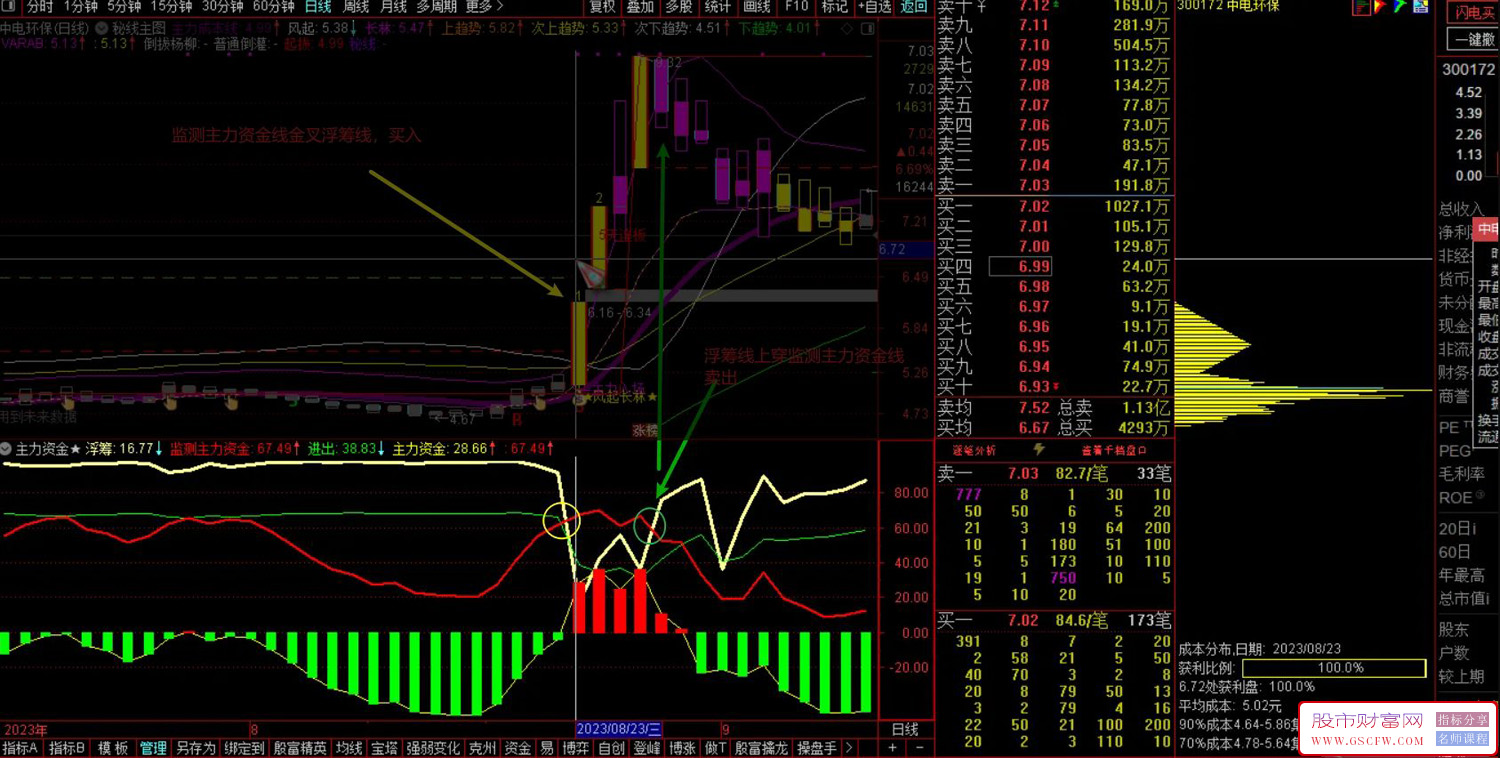The width and height of the screenshot is (1500, 758).
Task: Select the 周线 weekly period
Action: 356,7
